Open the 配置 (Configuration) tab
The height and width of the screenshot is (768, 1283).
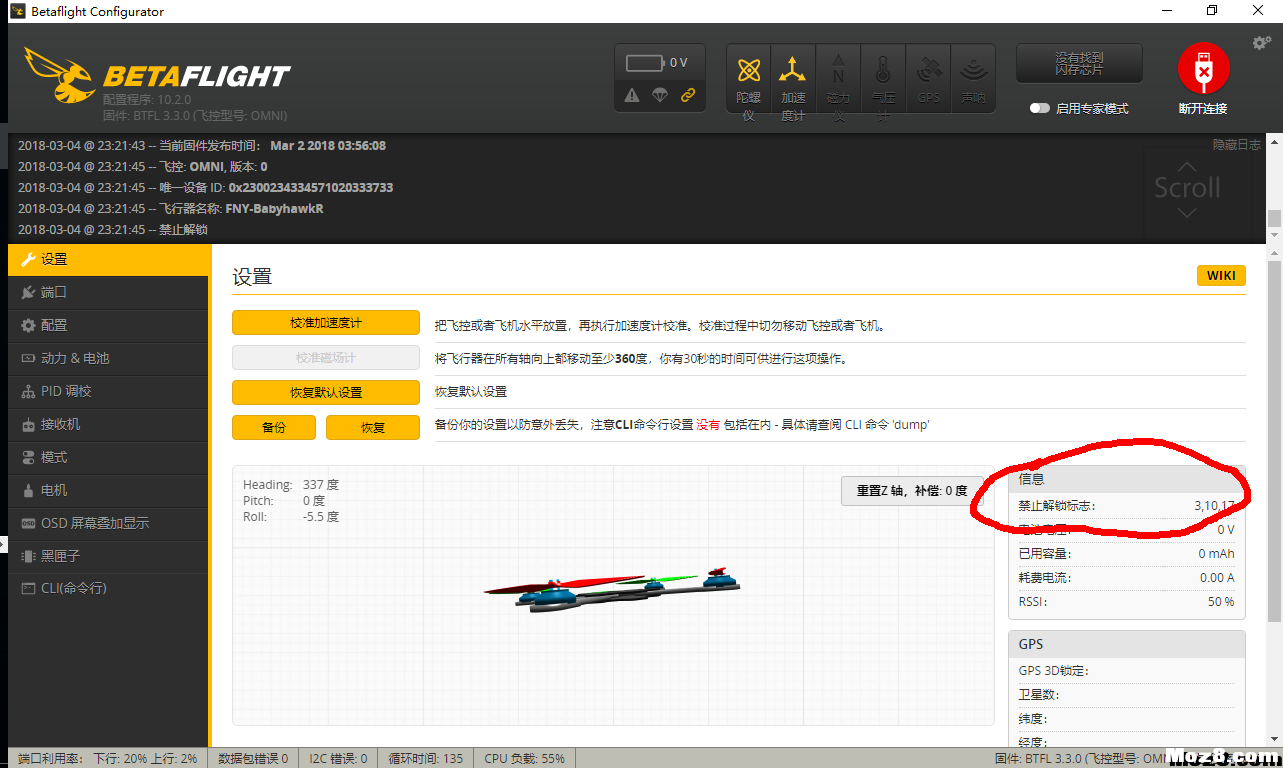click(109, 325)
